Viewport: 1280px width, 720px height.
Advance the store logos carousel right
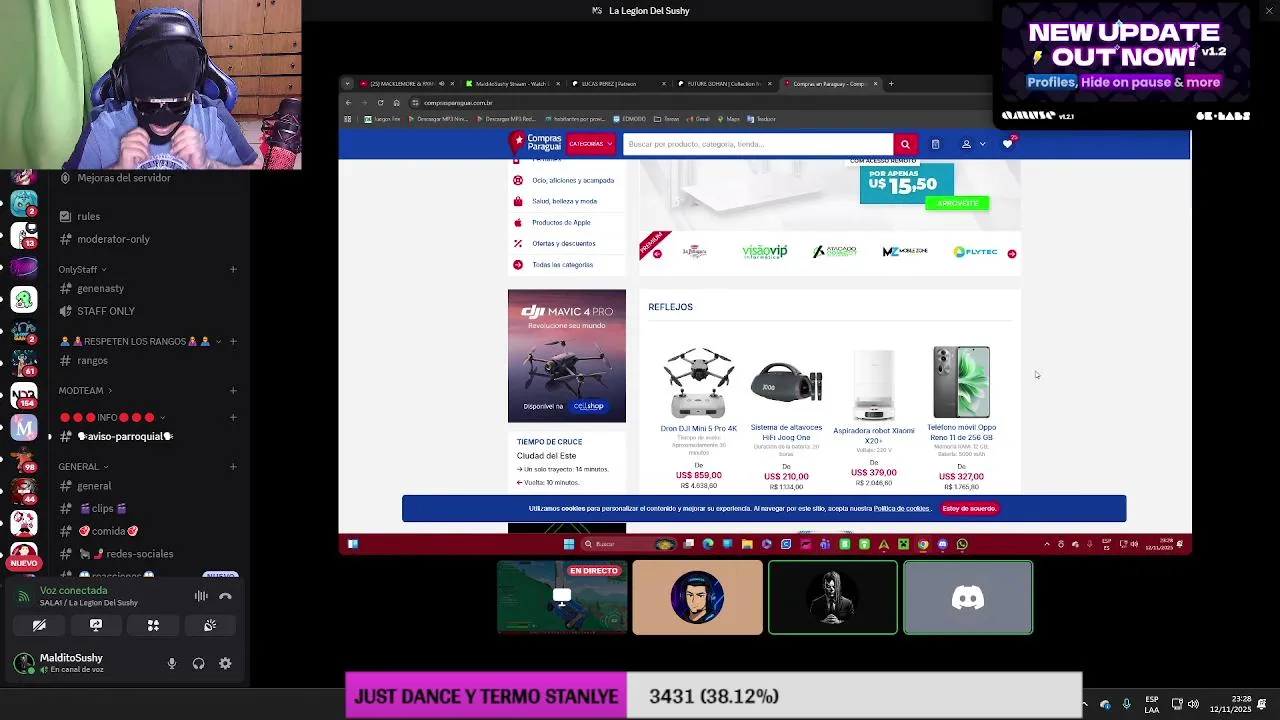coord(1011,254)
